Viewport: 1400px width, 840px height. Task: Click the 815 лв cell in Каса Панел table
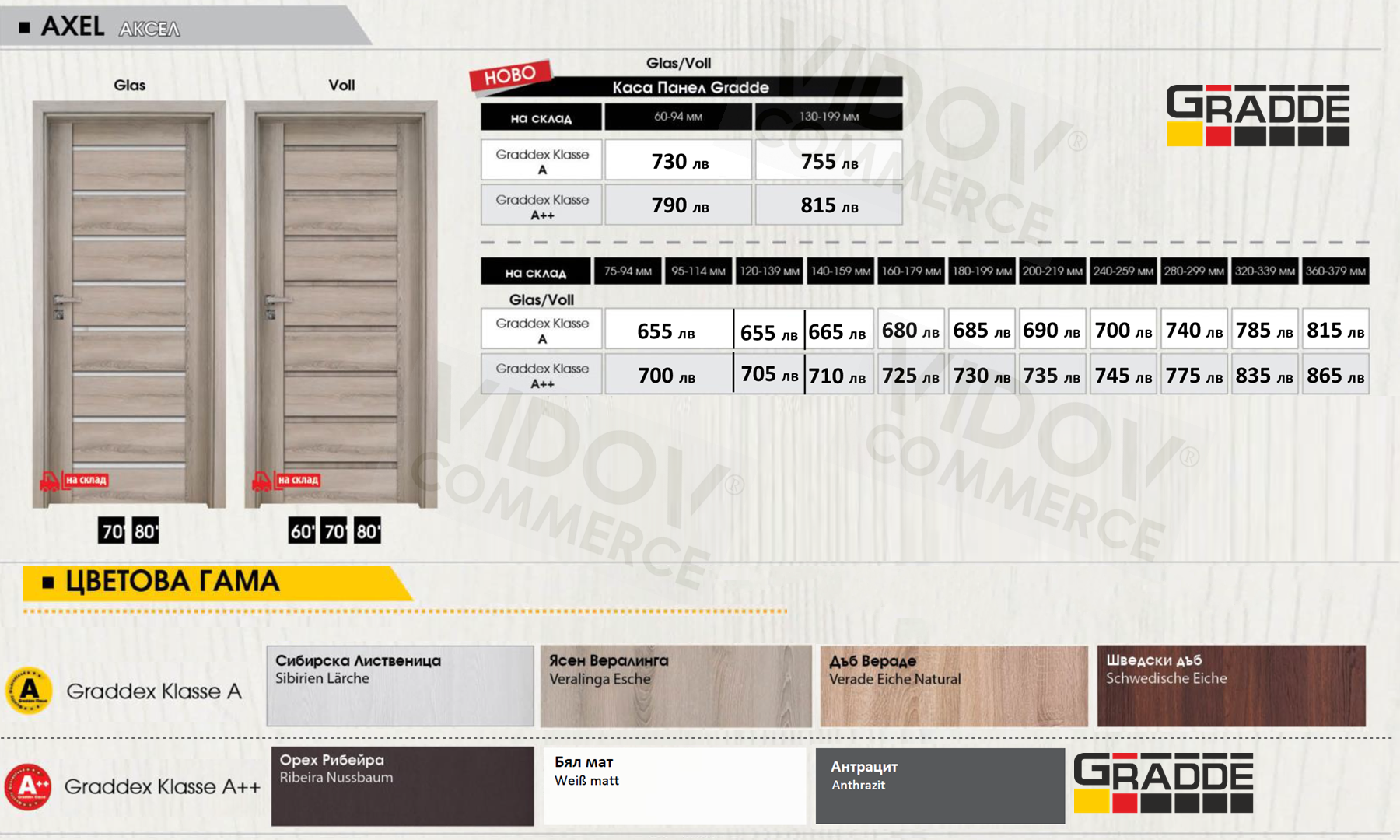click(829, 205)
